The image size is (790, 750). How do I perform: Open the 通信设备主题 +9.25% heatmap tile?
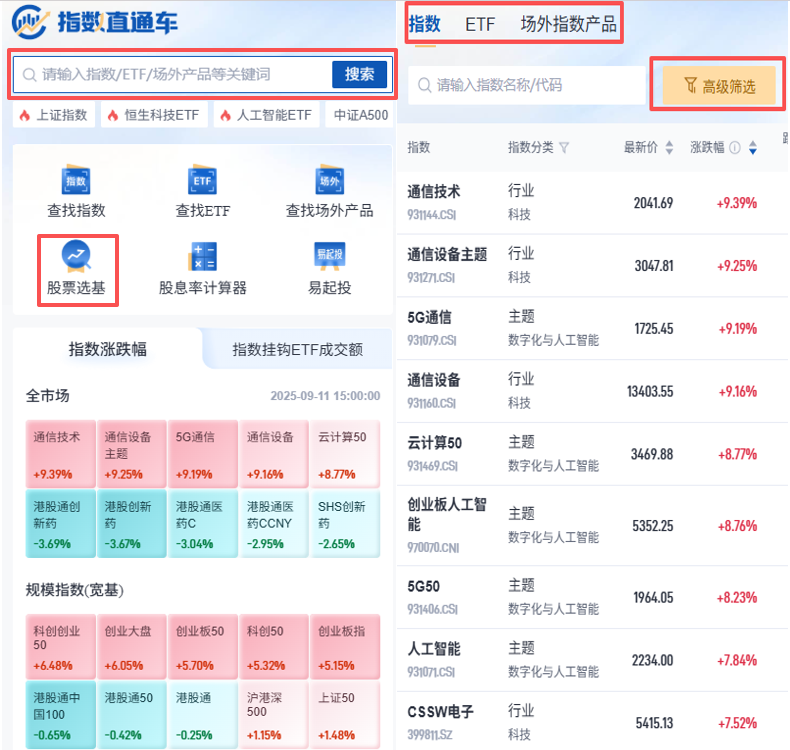[131, 454]
